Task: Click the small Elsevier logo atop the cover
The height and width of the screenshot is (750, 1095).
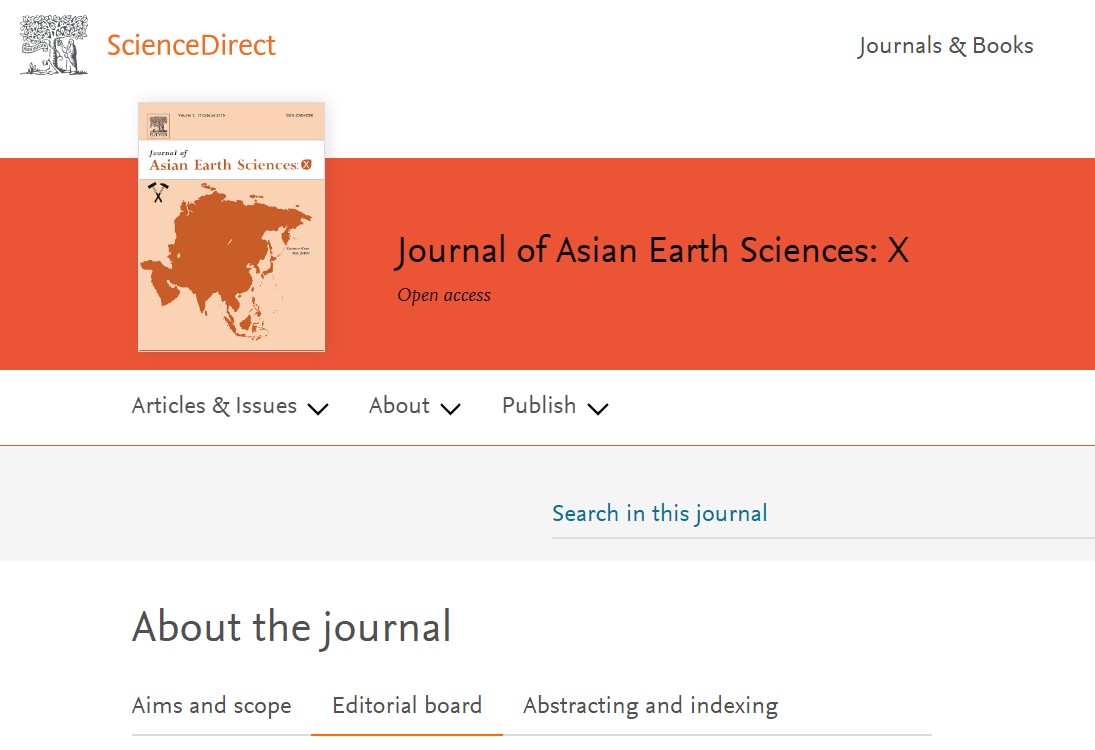Action: (159, 126)
